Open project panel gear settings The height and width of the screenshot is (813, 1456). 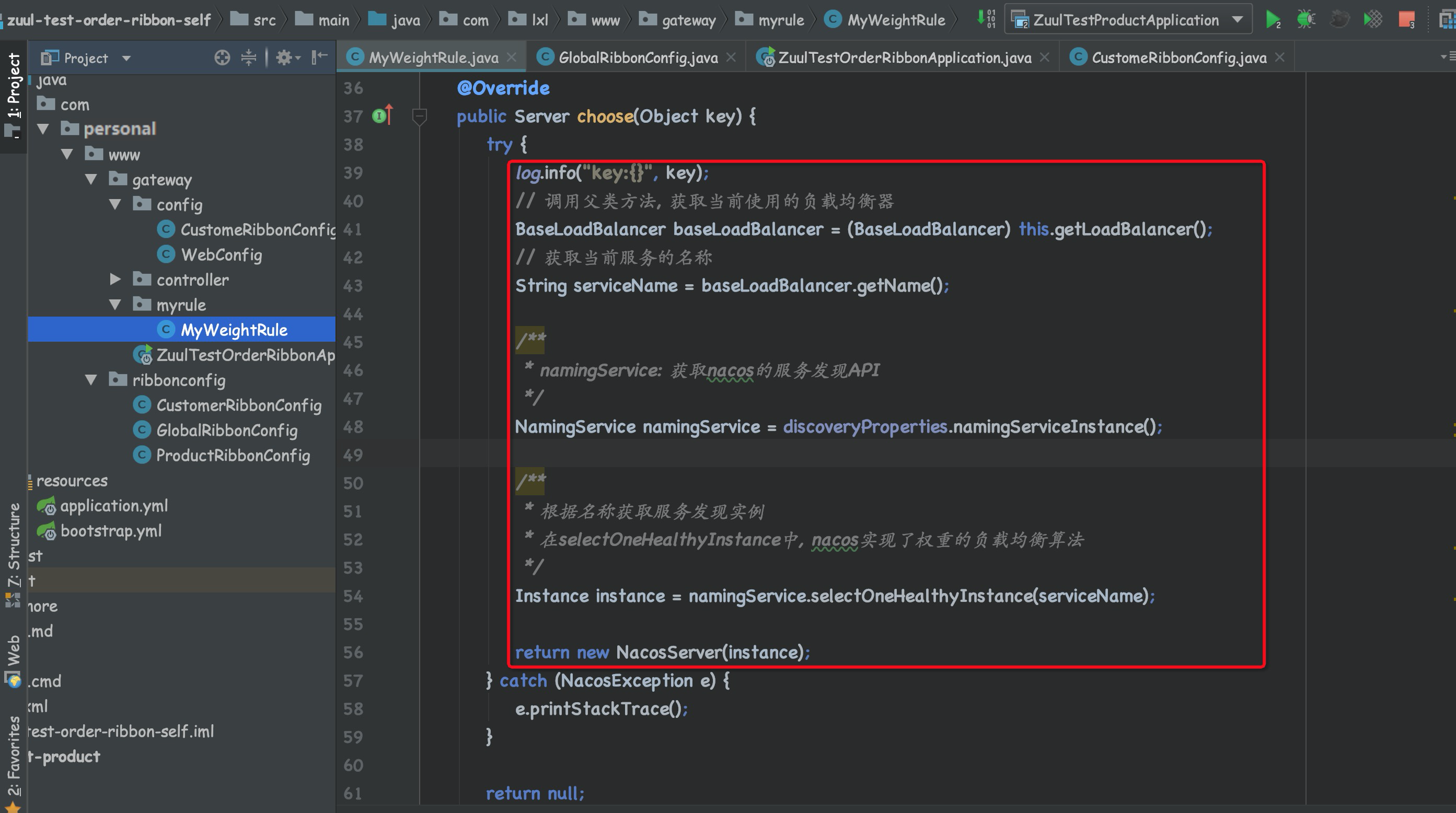click(x=285, y=57)
